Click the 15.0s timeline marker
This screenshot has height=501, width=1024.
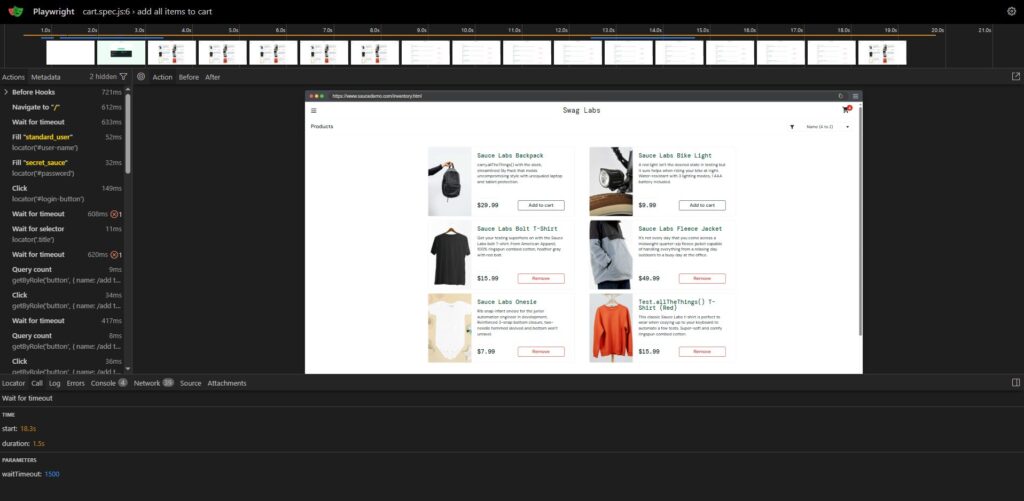click(702, 30)
